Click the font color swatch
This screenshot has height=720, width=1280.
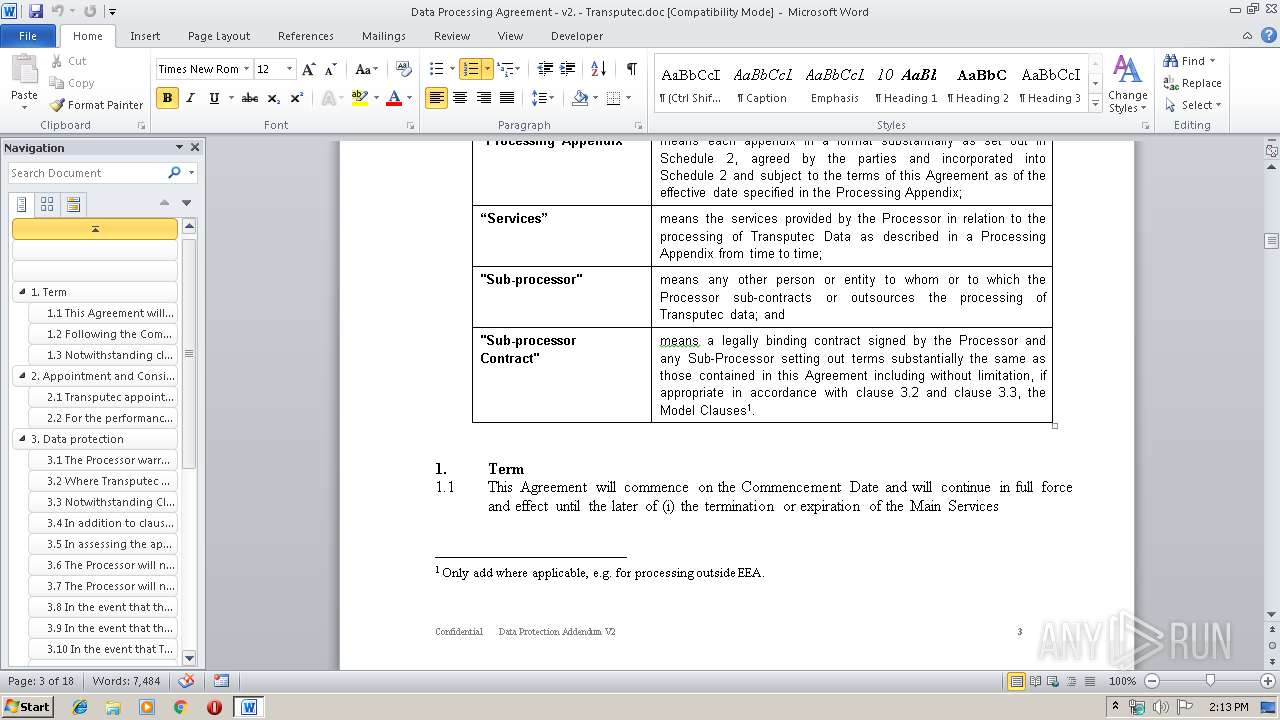(x=394, y=98)
